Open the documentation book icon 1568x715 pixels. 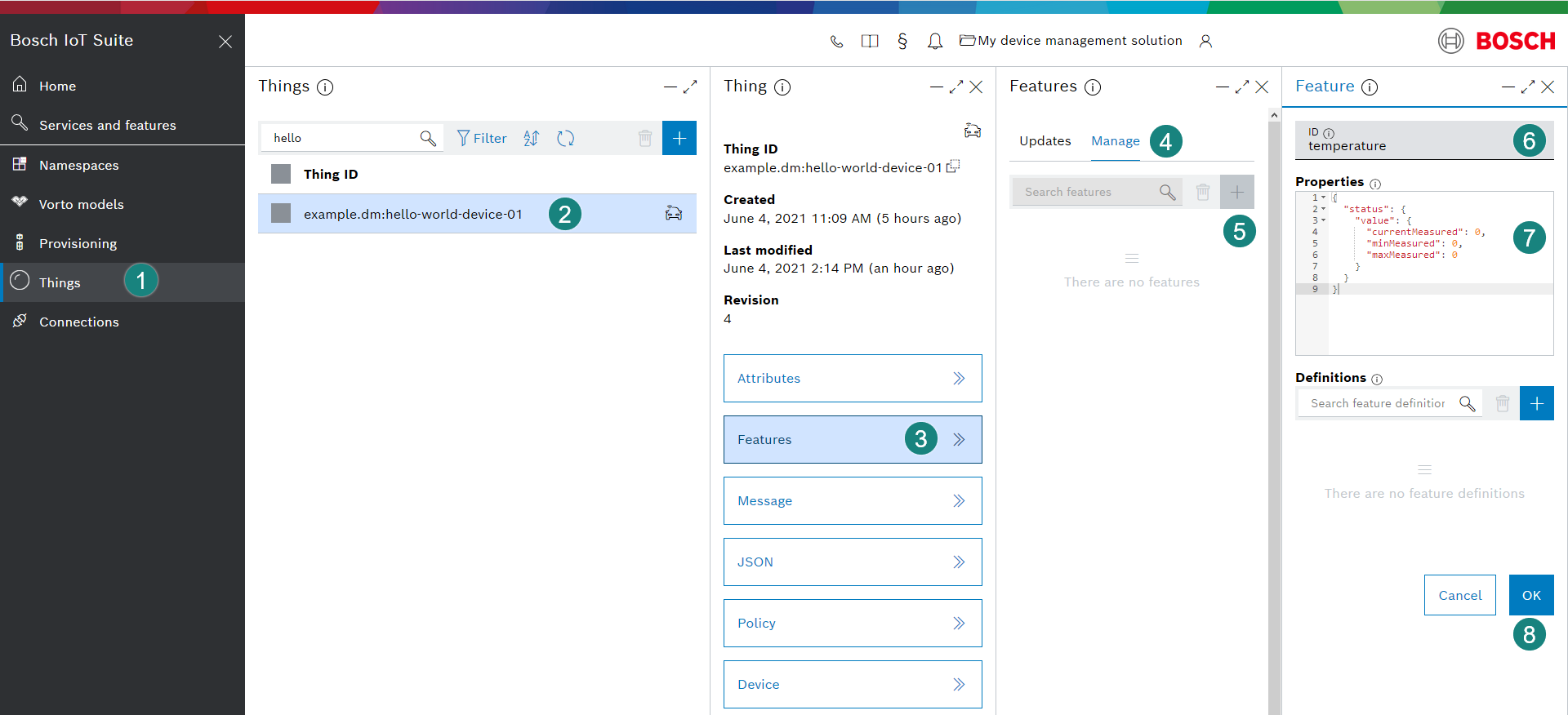[x=870, y=41]
